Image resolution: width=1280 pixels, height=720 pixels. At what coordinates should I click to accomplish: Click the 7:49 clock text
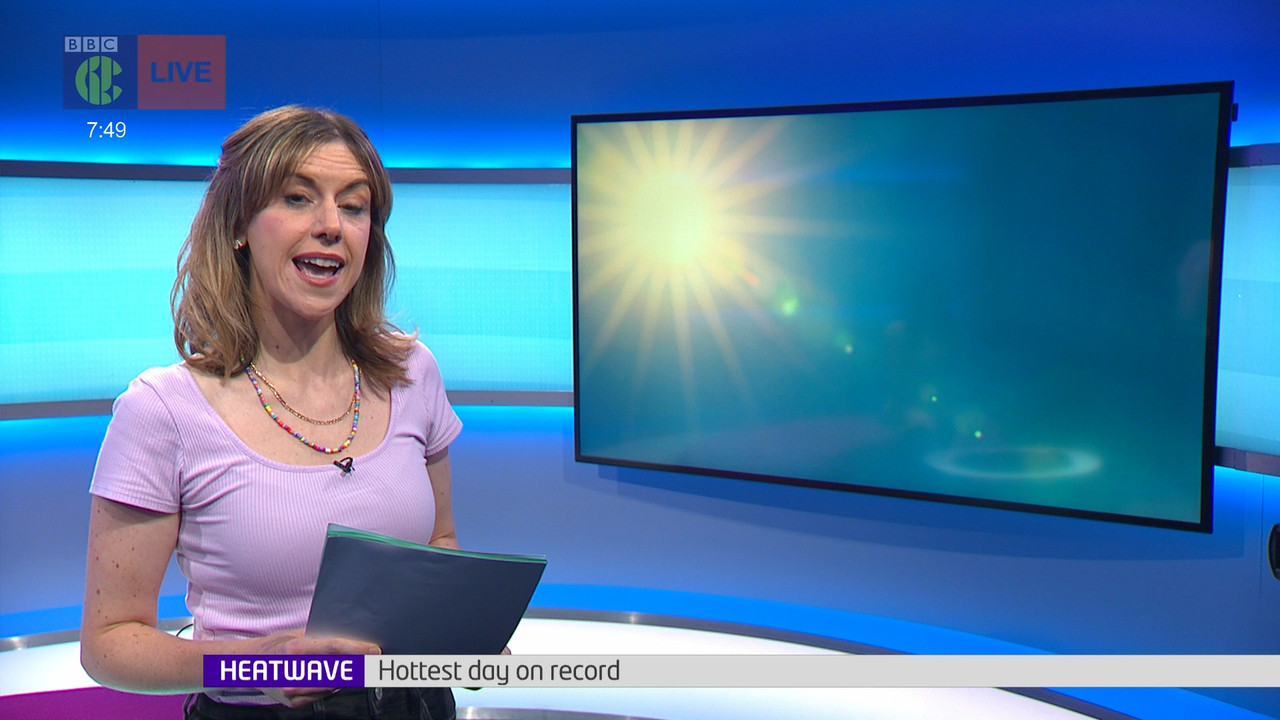[106, 130]
